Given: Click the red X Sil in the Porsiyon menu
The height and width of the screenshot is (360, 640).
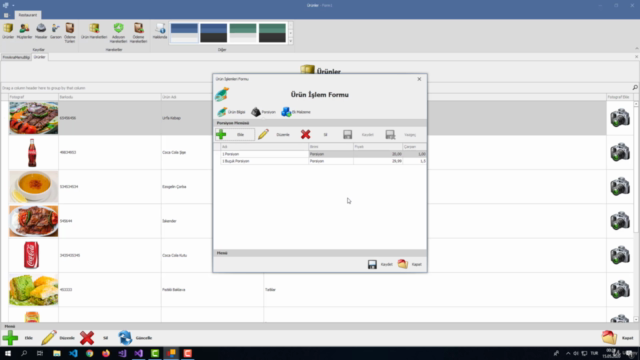Looking at the screenshot, I should [314, 134].
